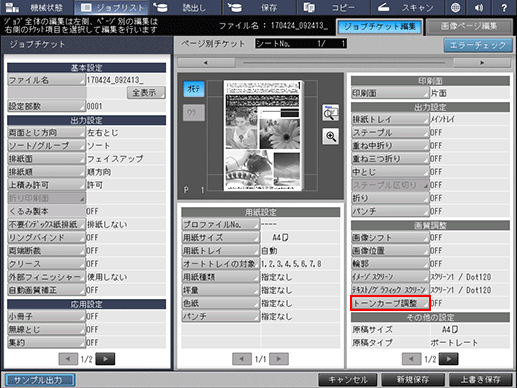Open the 印刷面 print side setting
This screenshot has height=388, width=517.
point(390,93)
